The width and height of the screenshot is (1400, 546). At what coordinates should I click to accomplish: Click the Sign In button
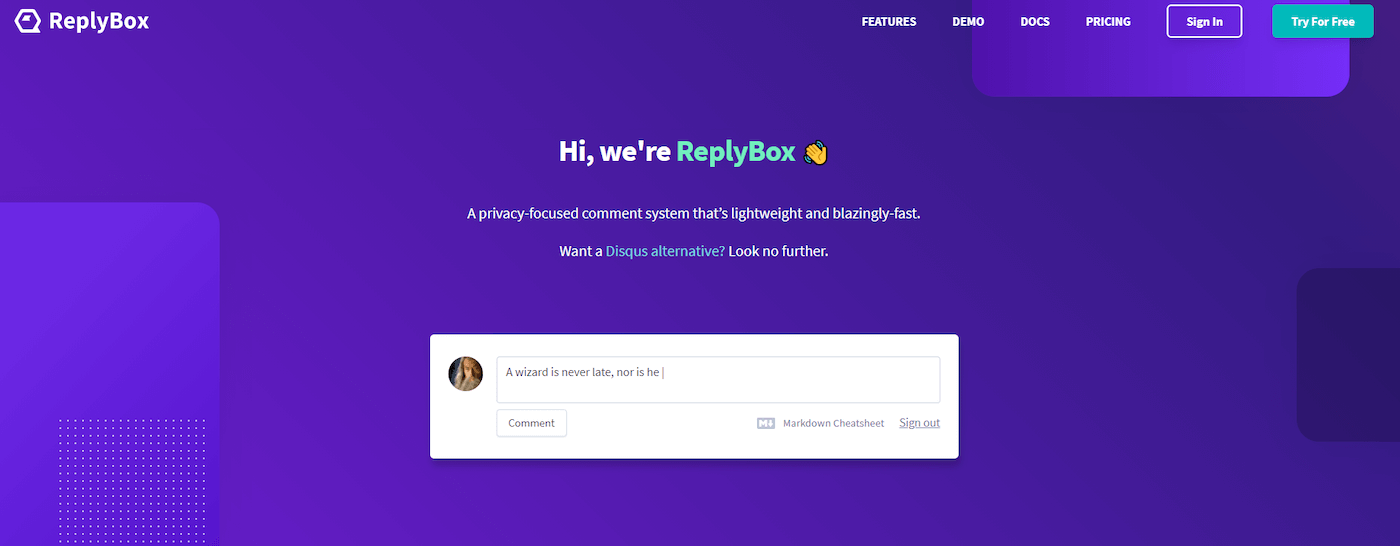pyautogui.click(x=1204, y=21)
